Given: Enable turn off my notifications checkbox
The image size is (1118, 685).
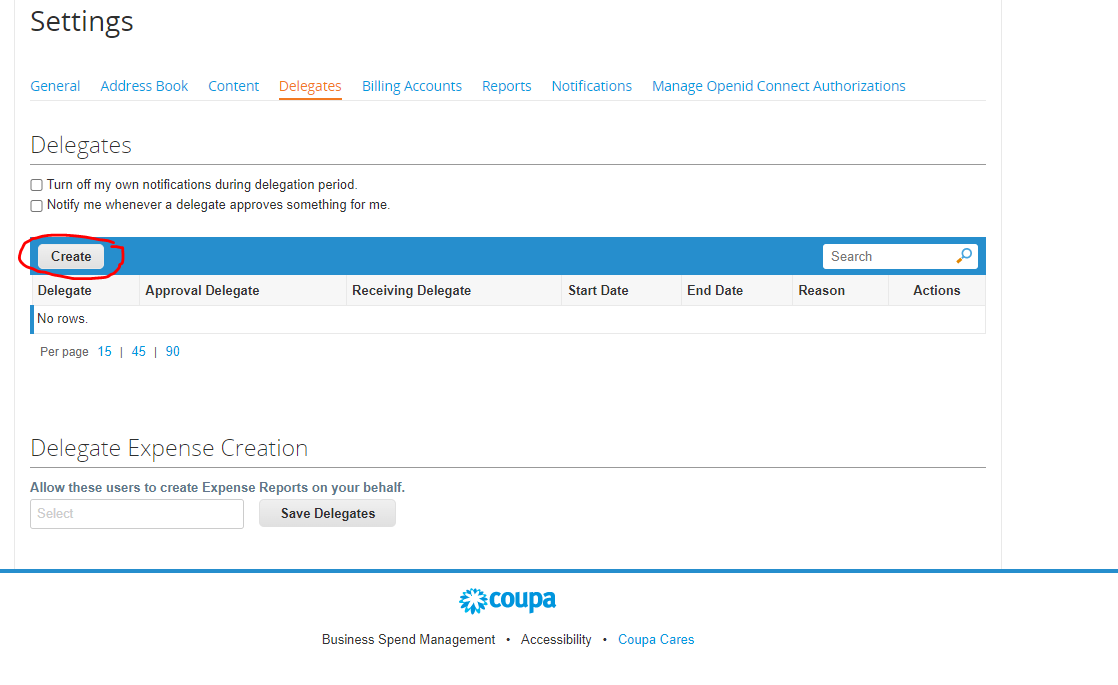Looking at the screenshot, I should (x=37, y=185).
